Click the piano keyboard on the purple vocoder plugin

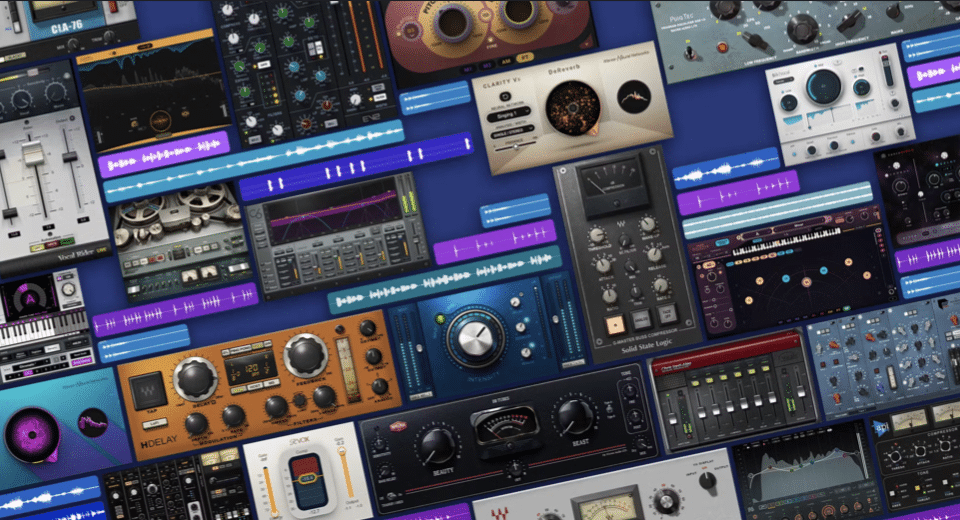point(44,329)
